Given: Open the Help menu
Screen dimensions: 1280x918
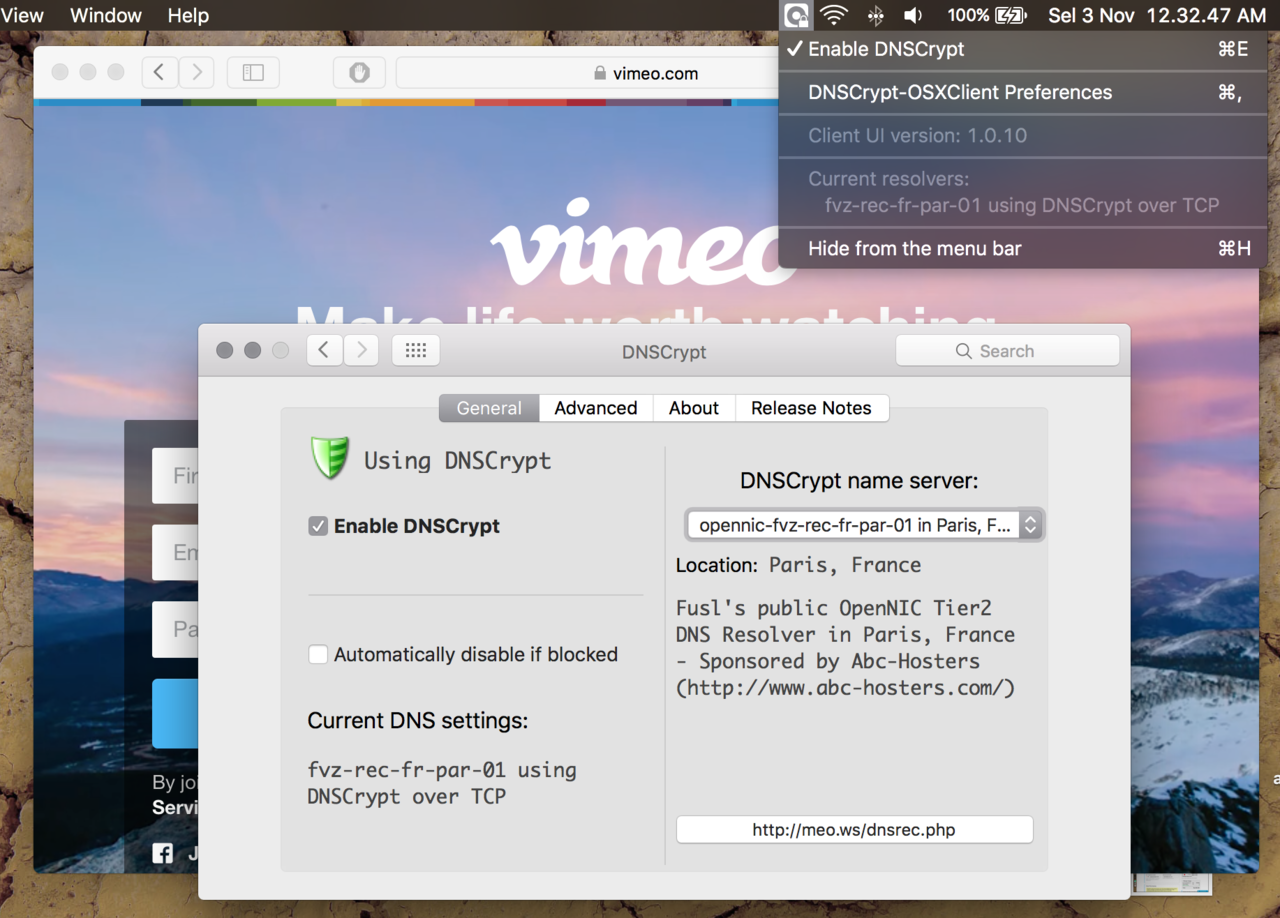Looking at the screenshot, I should [x=188, y=15].
